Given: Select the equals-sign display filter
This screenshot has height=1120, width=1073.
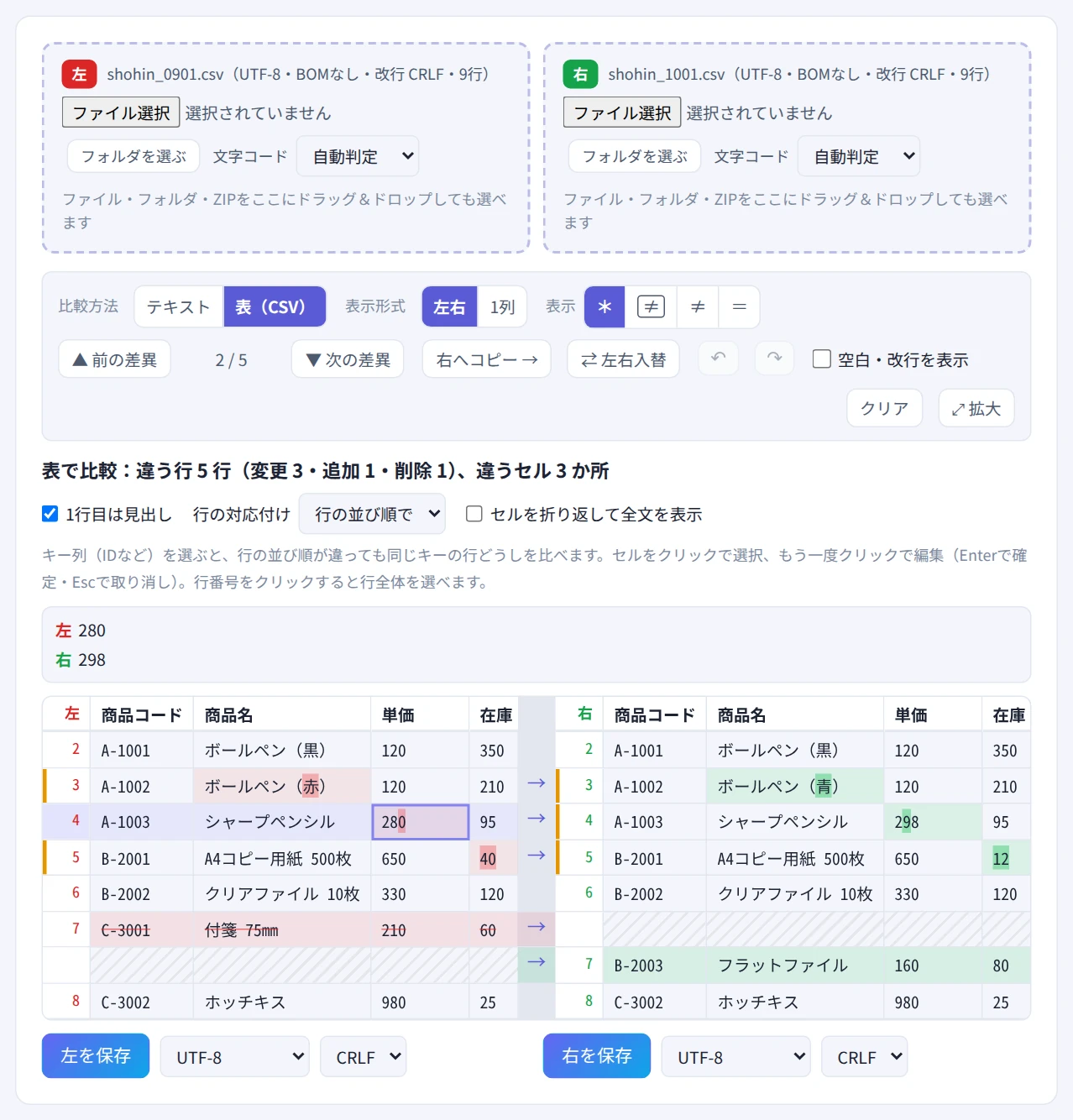Looking at the screenshot, I should 739,306.
